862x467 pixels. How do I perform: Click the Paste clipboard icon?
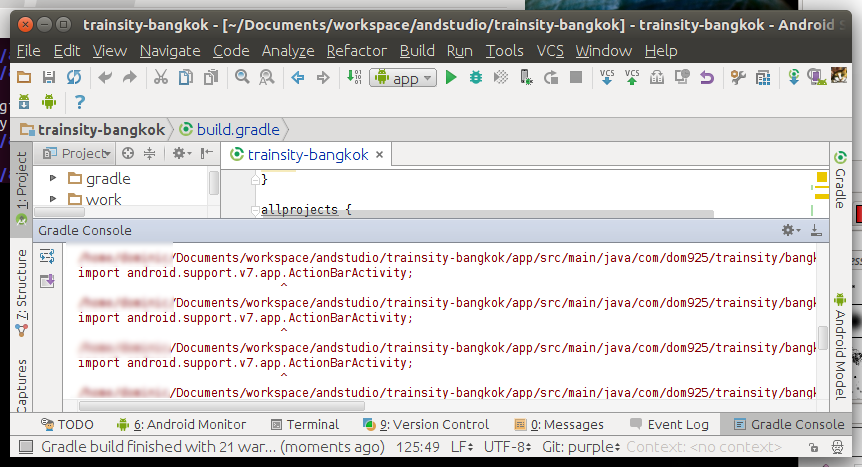point(211,77)
